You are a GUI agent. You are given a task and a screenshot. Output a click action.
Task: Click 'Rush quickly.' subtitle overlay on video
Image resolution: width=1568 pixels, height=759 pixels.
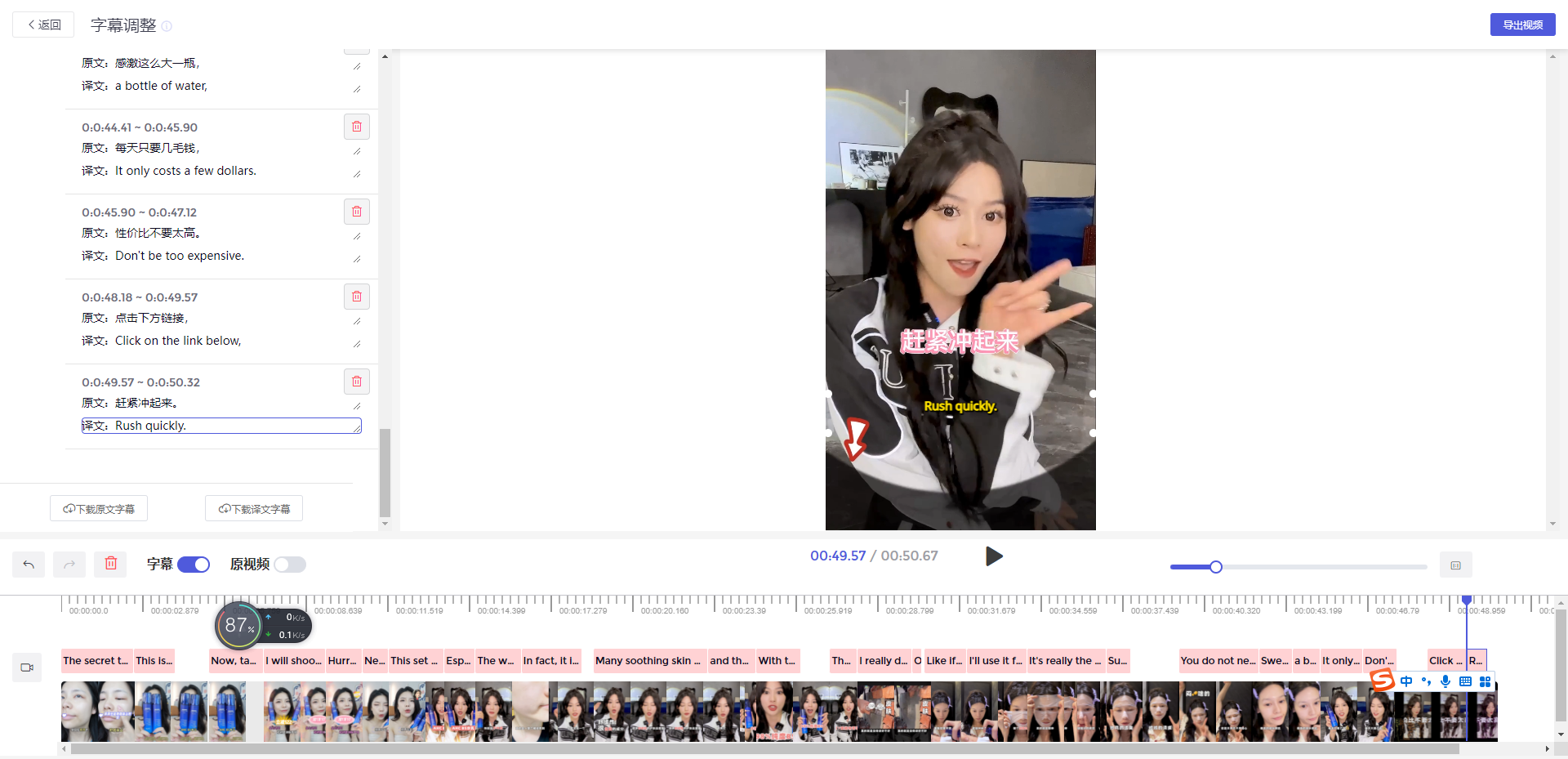point(960,406)
